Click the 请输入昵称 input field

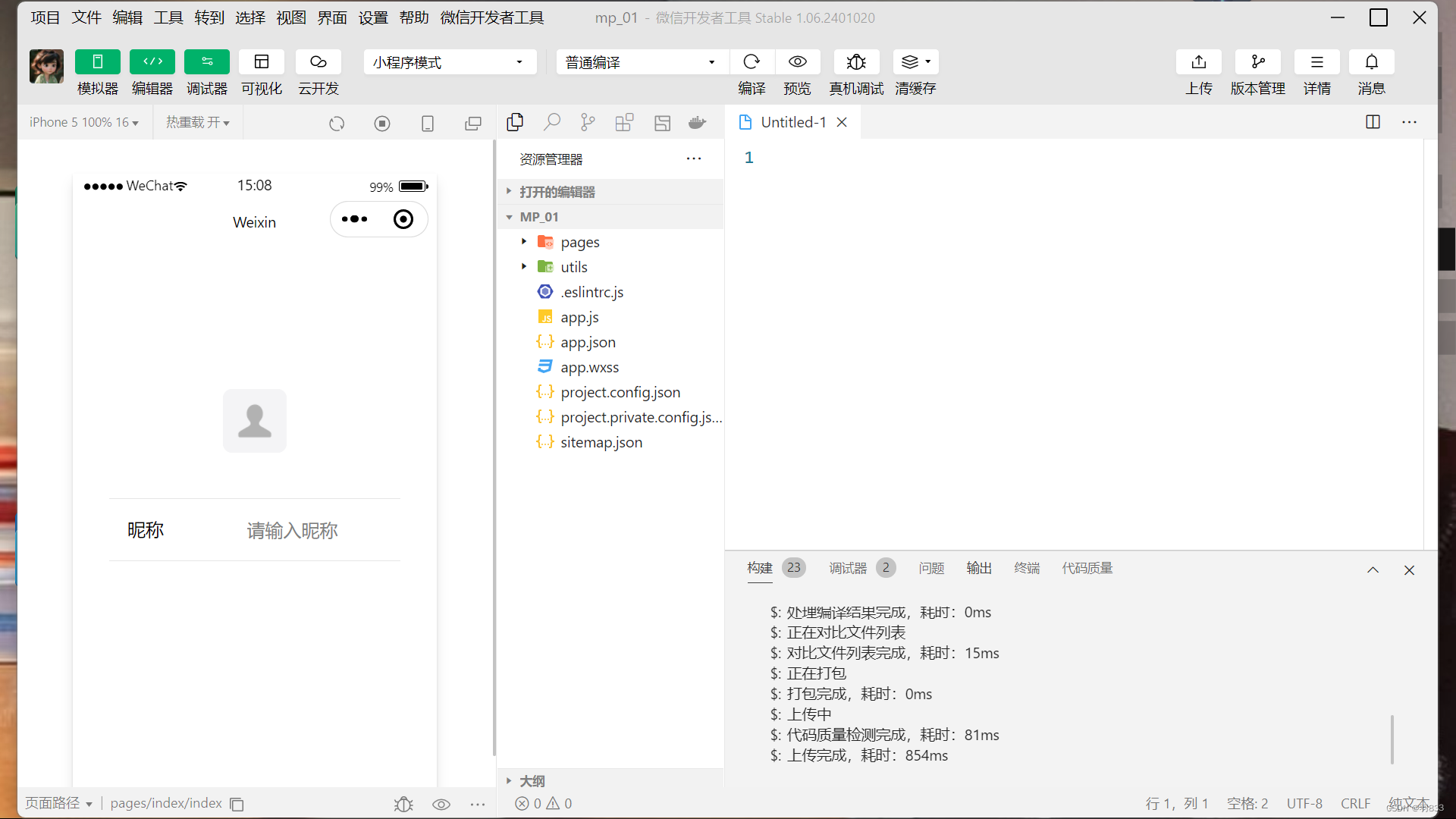291,530
